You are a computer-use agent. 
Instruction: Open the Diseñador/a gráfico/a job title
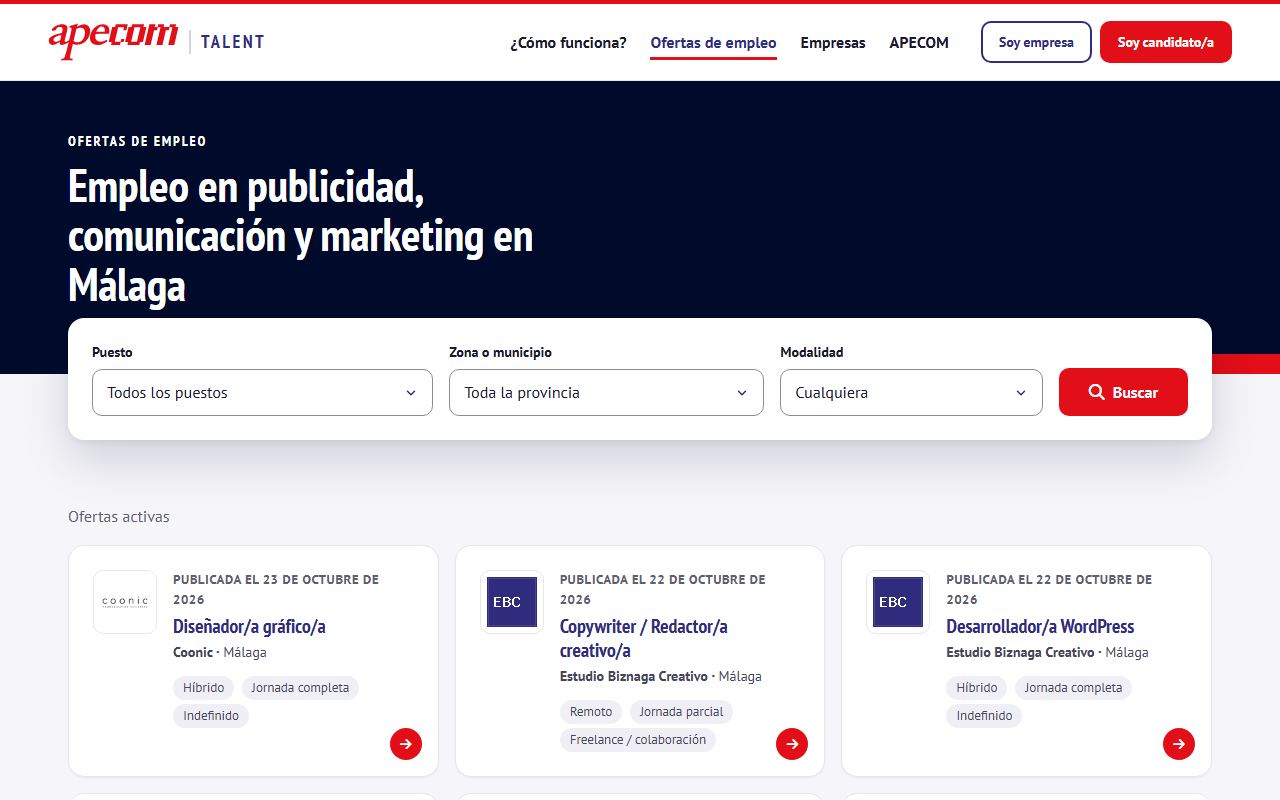249,627
